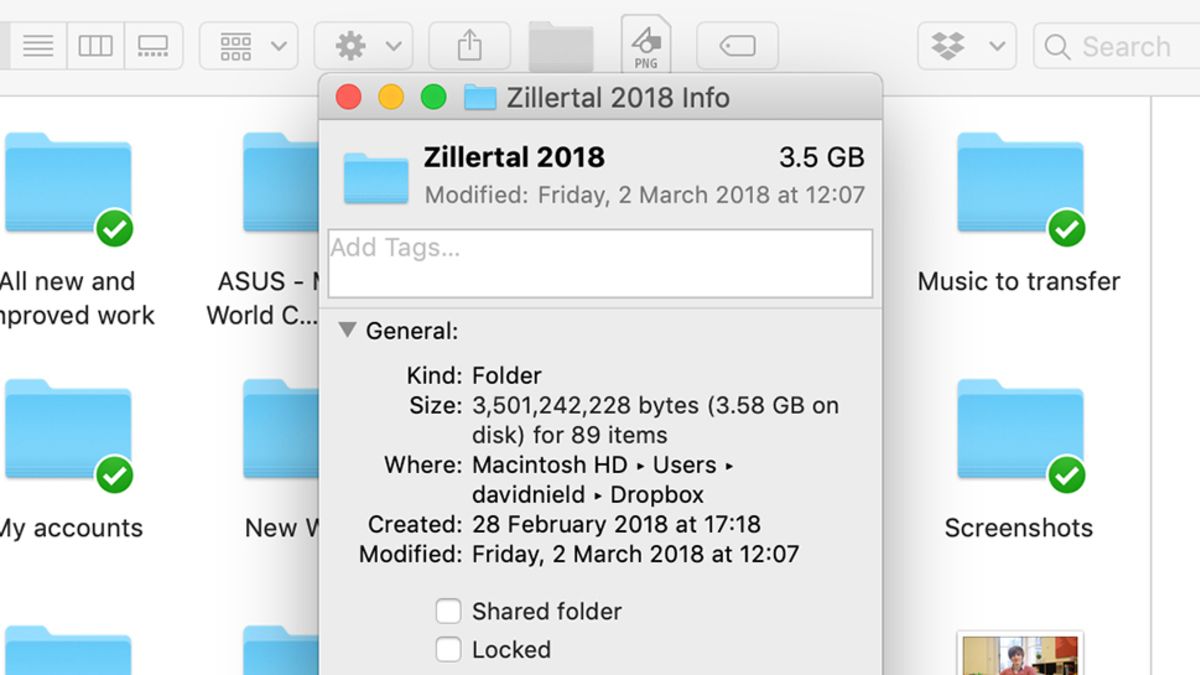Open the Screenshots folder
This screenshot has width=1200, height=675.
[x=1019, y=430]
